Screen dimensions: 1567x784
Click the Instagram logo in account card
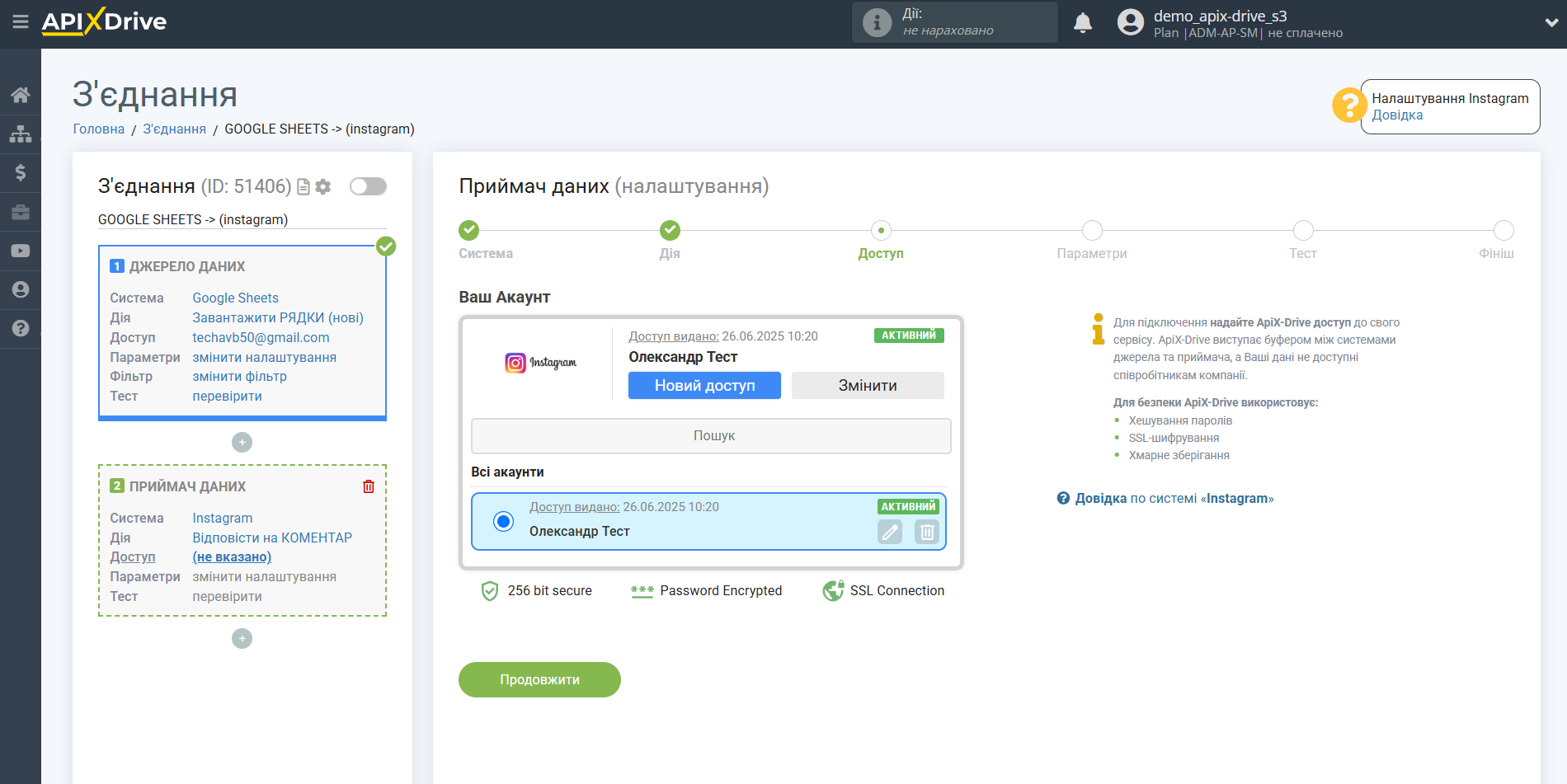541,363
